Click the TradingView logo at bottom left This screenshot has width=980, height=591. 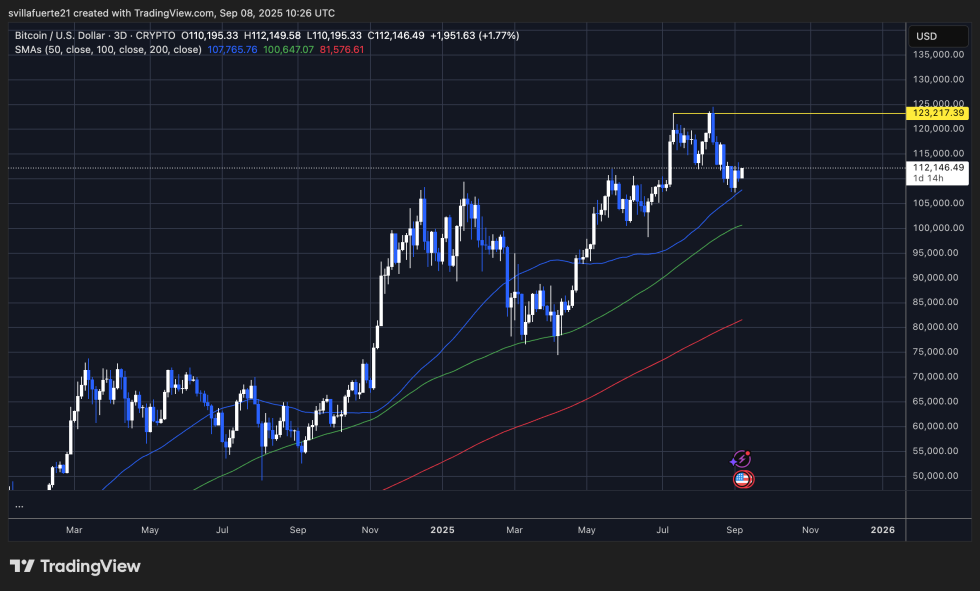[75, 566]
